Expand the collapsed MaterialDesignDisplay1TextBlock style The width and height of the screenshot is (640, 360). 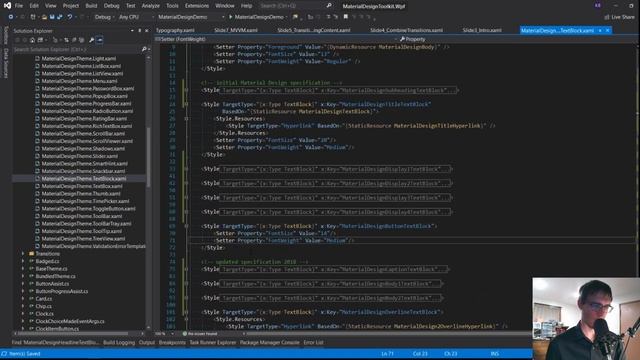coord(187,169)
